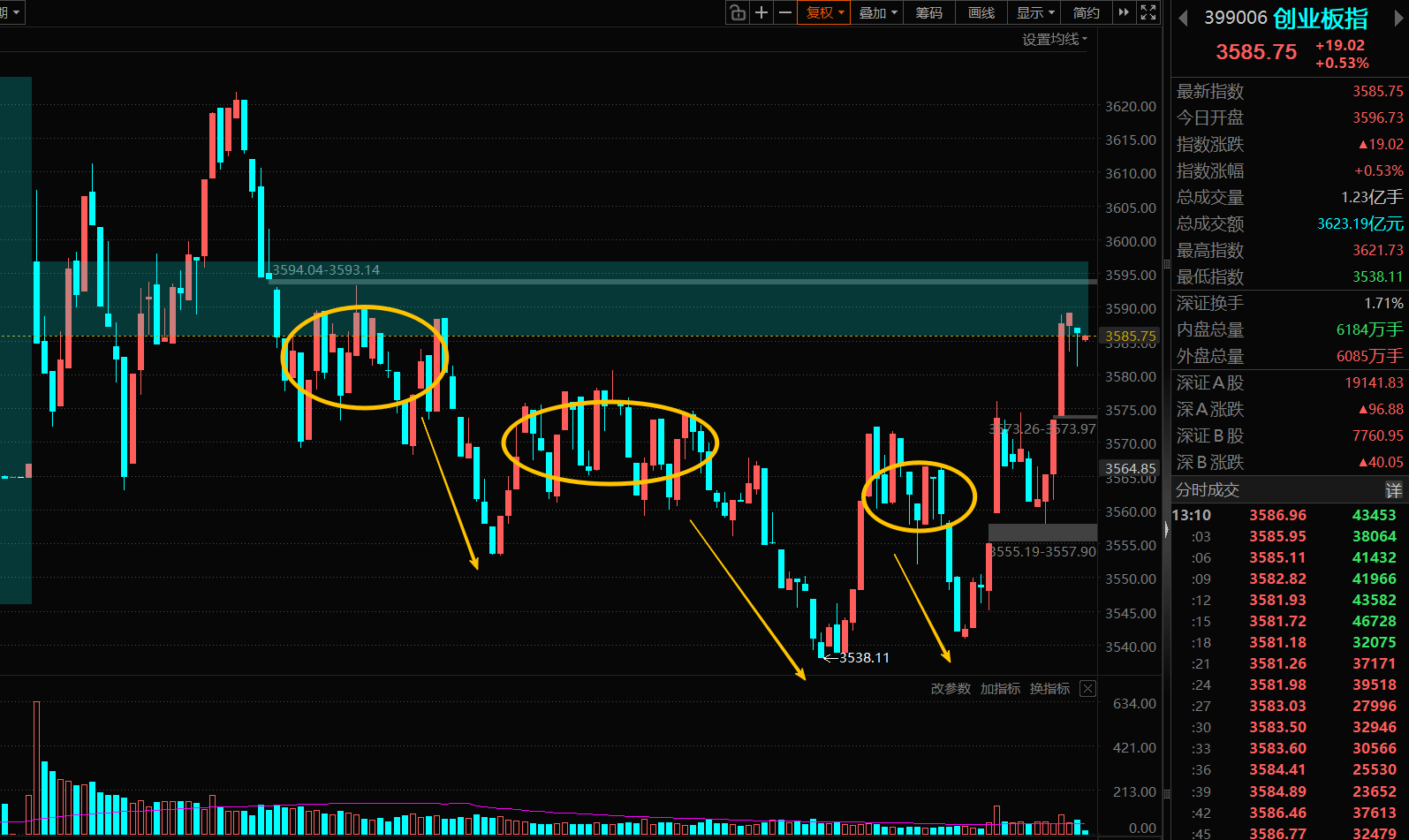Screen dimensions: 1409x840
Task: Click the 分时成交 header
Action: 1208,490
